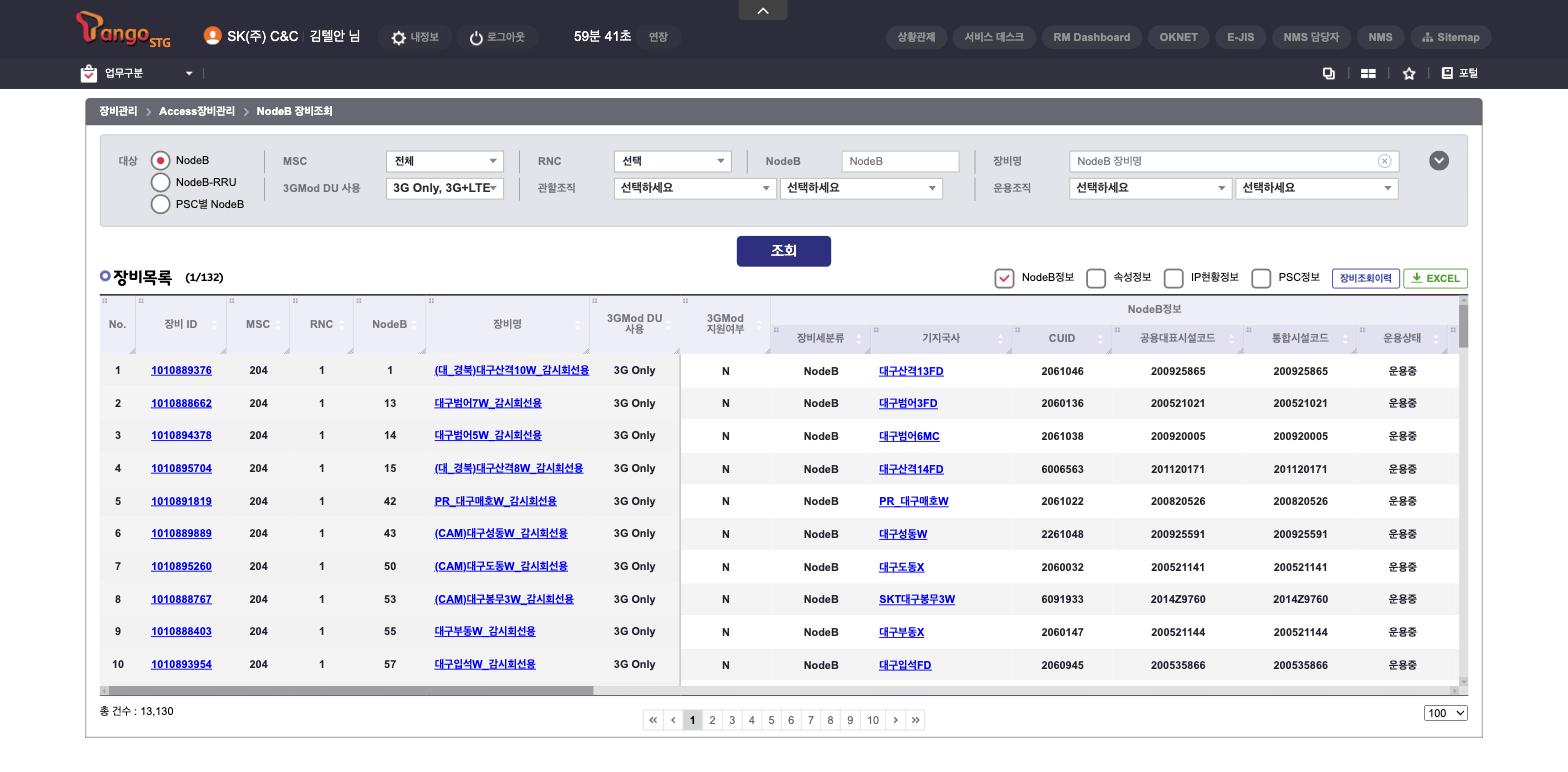The image size is (1568, 772).
Task: Select the NodeB-RRU radio option
Action: pyautogui.click(x=160, y=182)
